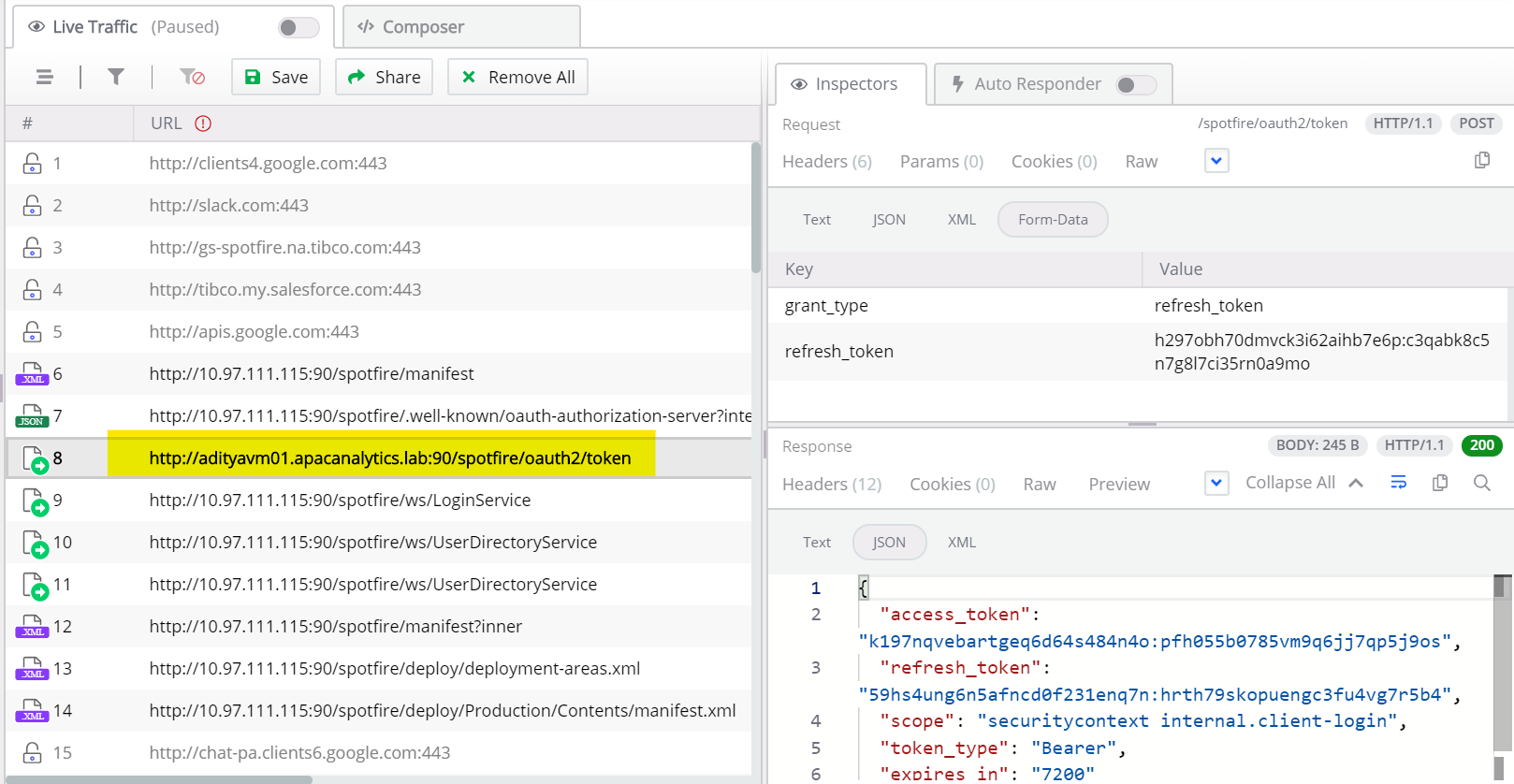Click JSON icon for row 7
The image size is (1514, 784).
[32, 416]
